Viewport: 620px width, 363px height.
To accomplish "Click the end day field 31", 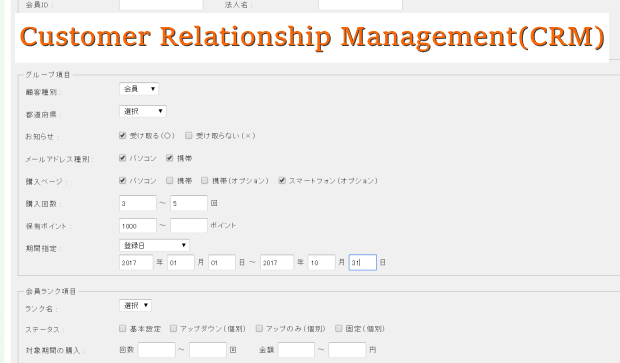I will click(363, 263).
